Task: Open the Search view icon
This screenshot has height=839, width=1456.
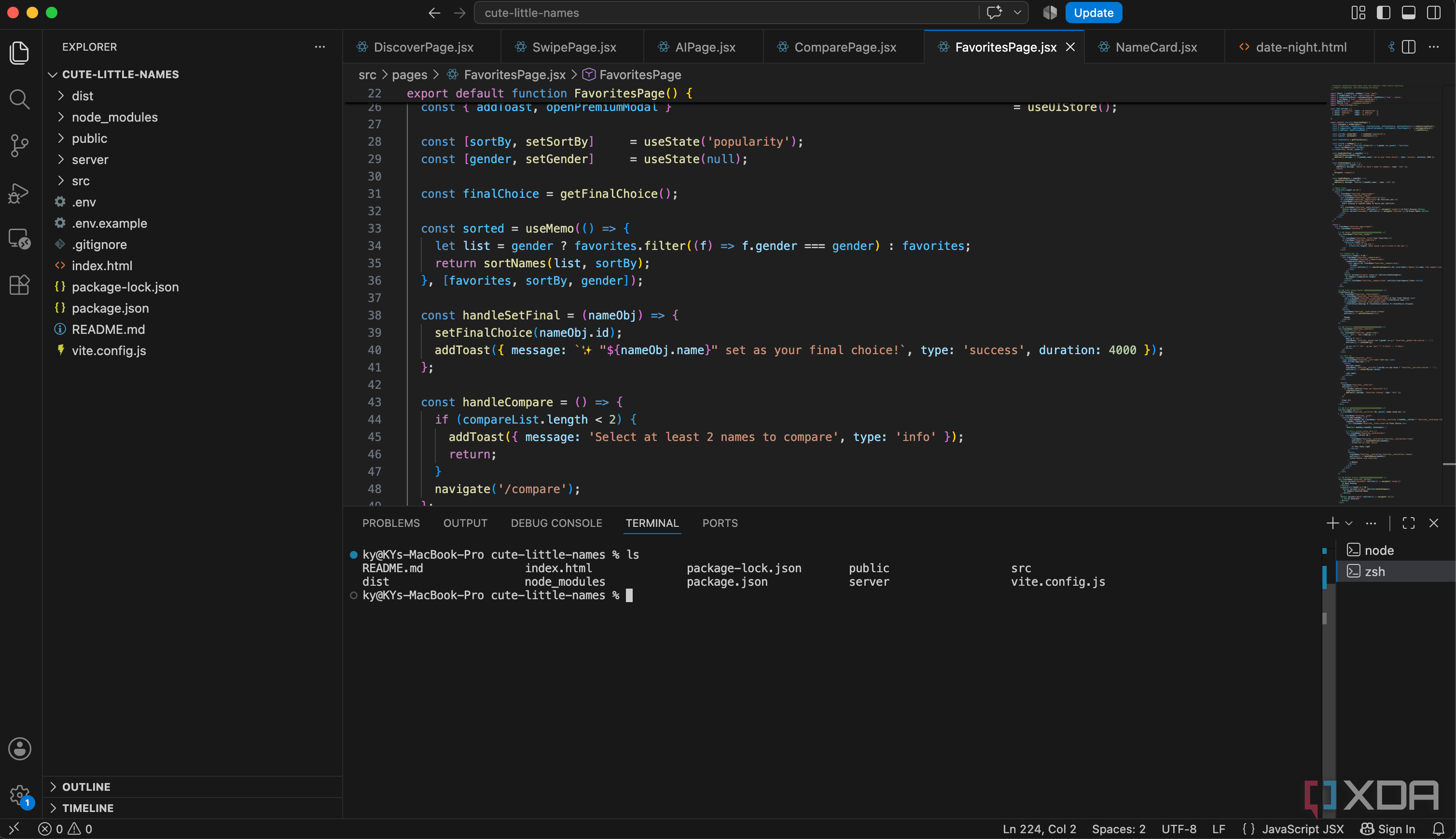Action: coord(20,99)
